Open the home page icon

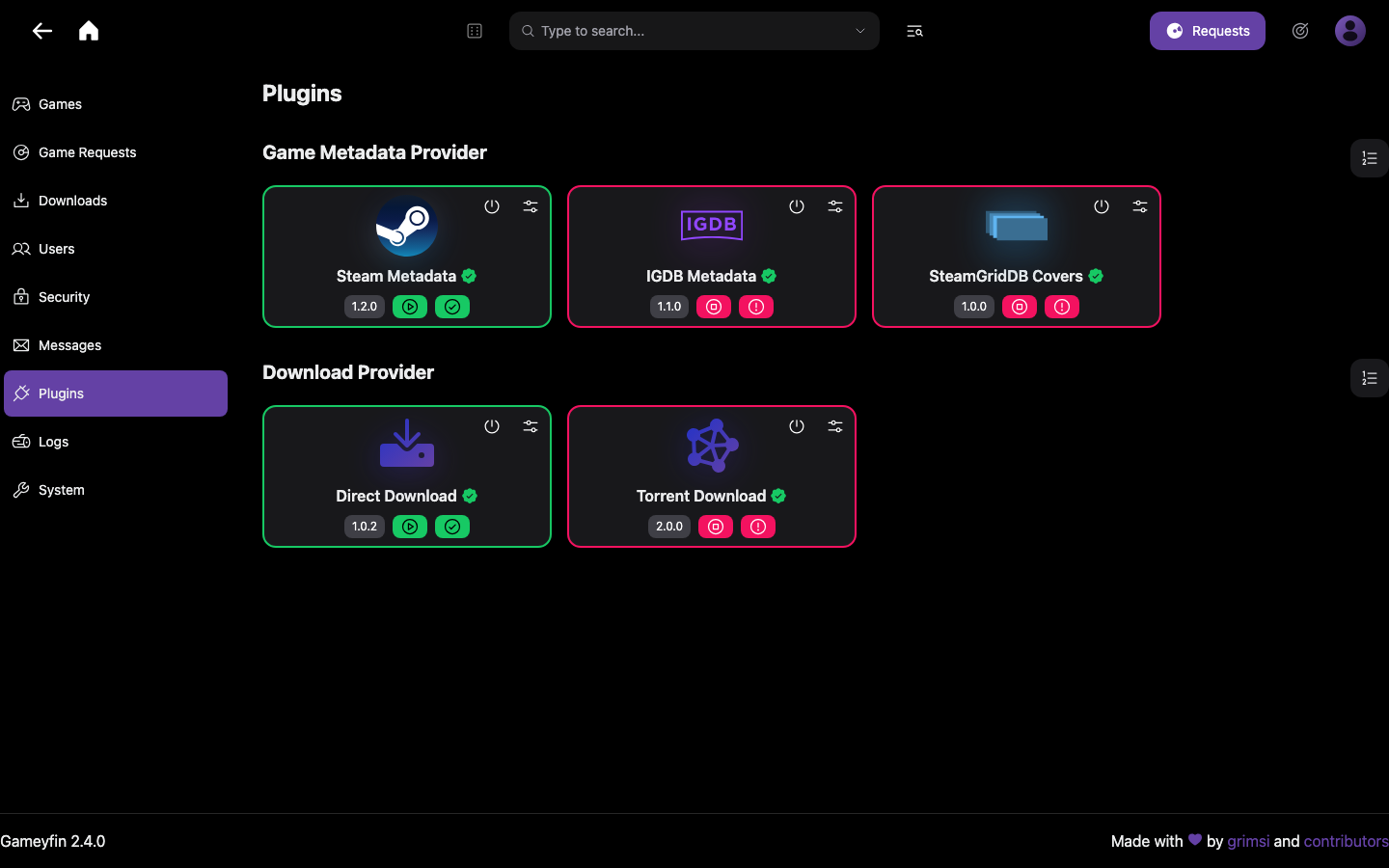click(x=89, y=31)
